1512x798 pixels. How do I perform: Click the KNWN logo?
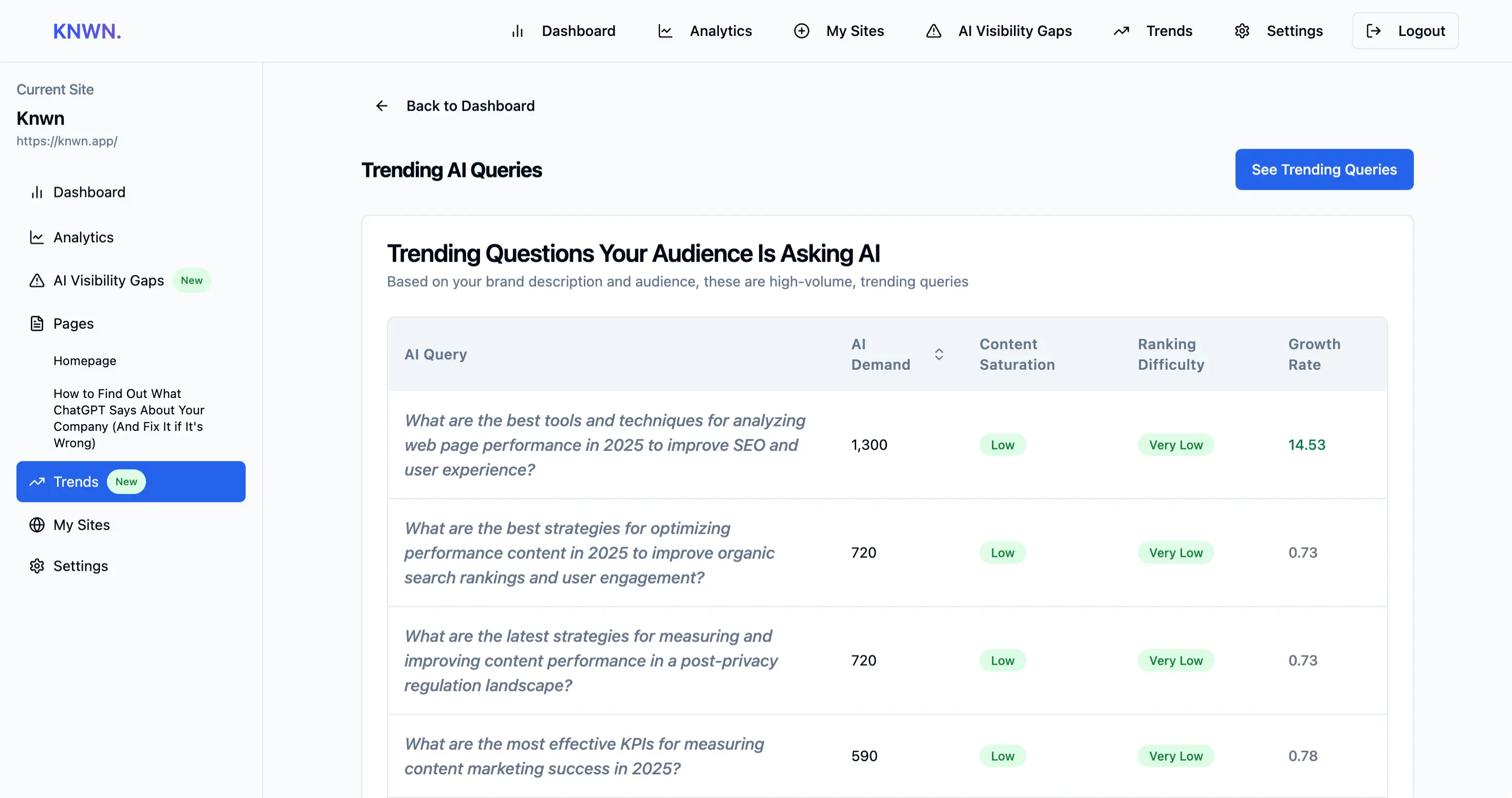coord(86,30)
